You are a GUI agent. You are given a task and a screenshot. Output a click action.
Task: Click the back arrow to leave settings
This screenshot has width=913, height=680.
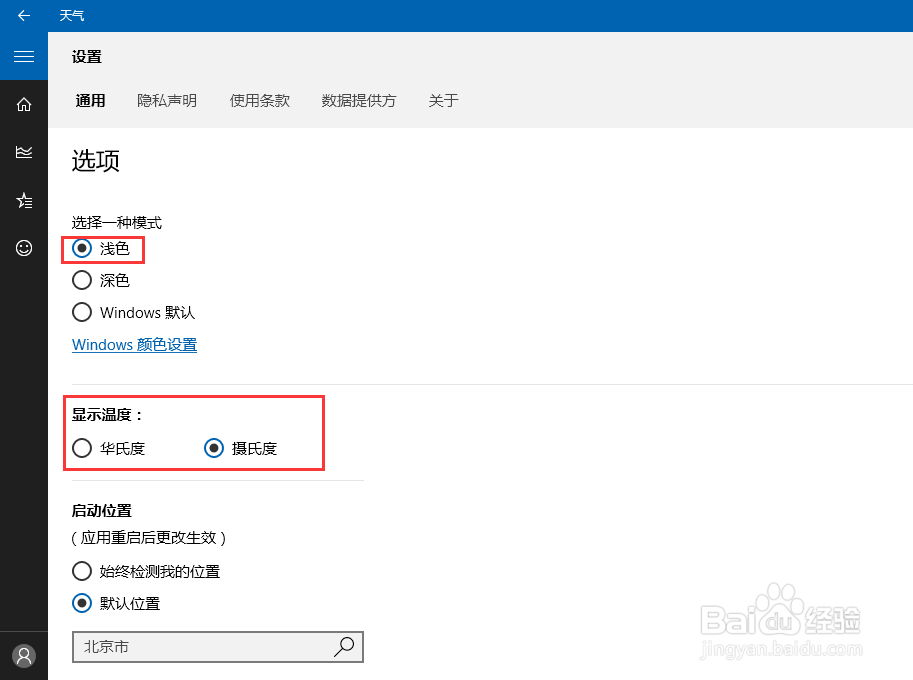(24, 15)
